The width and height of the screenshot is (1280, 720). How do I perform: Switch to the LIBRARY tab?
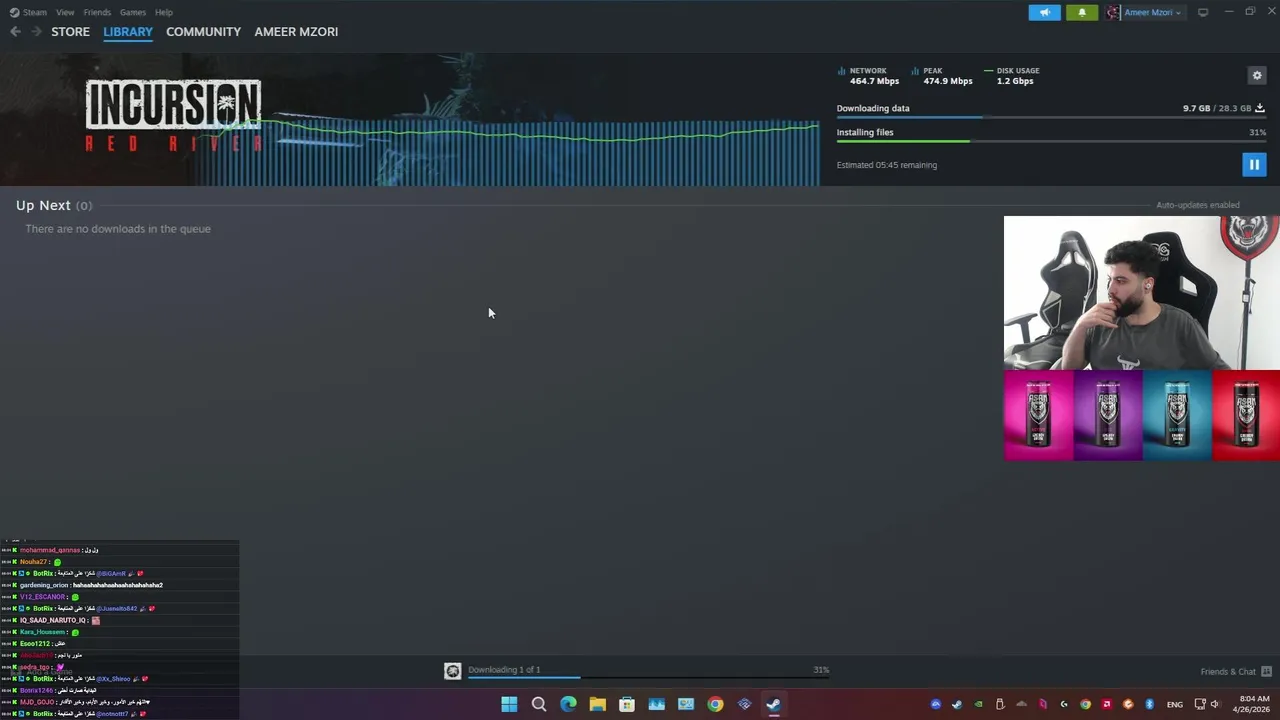point(128,31)
